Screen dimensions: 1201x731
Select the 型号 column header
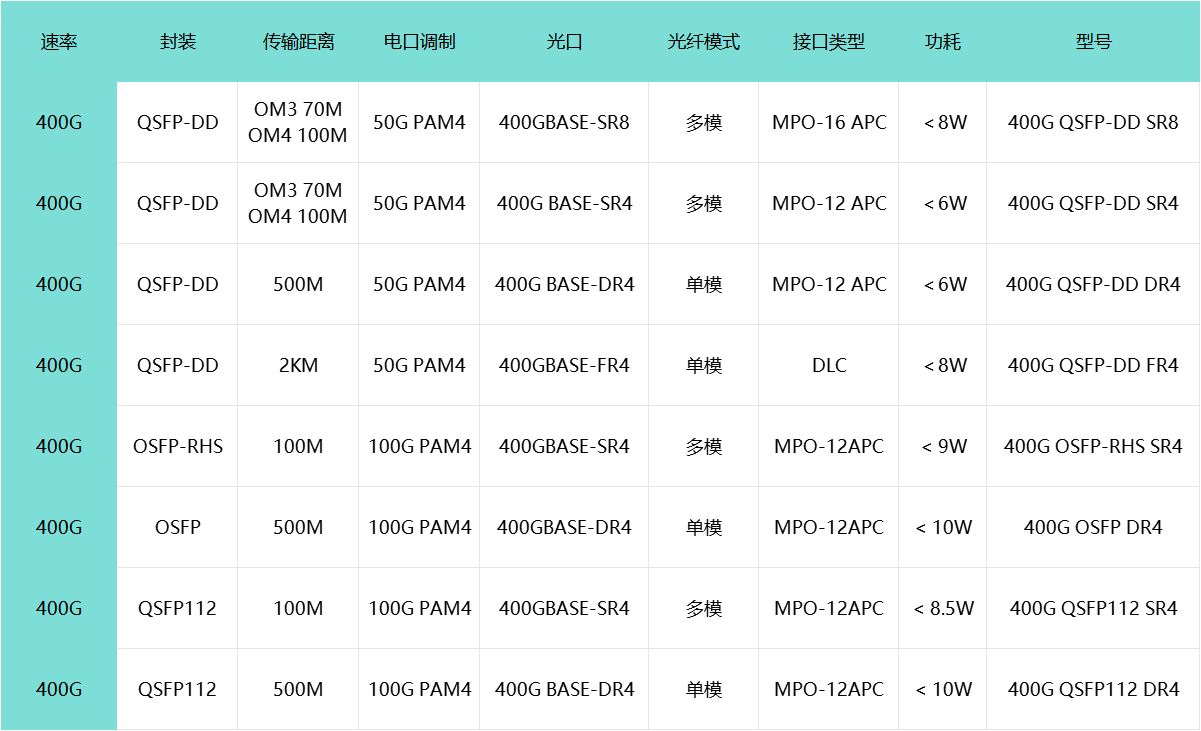click(x=1093, y=42)
